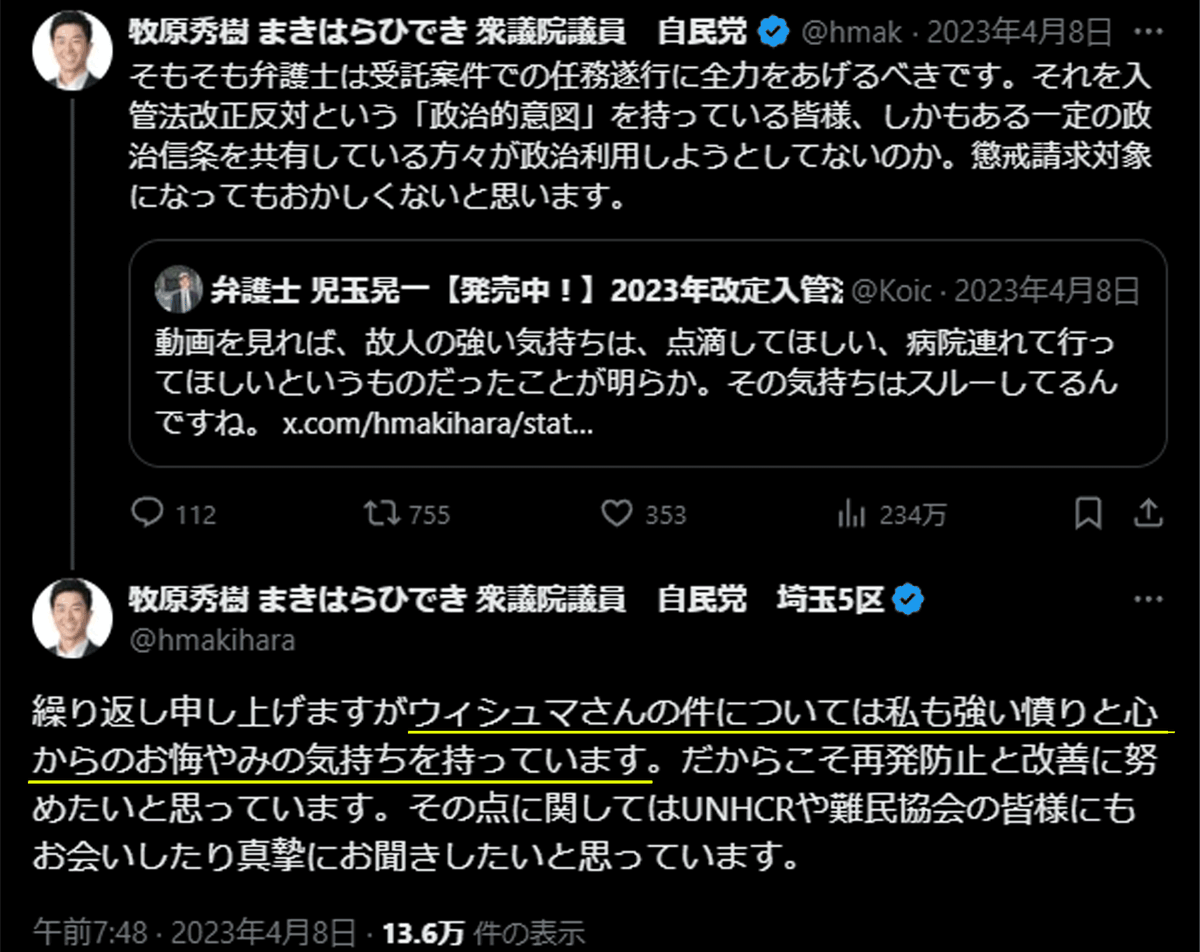Open profile picture of first tweet author
The width and height of the screenshot is (1200, 952).
[73, 52]
